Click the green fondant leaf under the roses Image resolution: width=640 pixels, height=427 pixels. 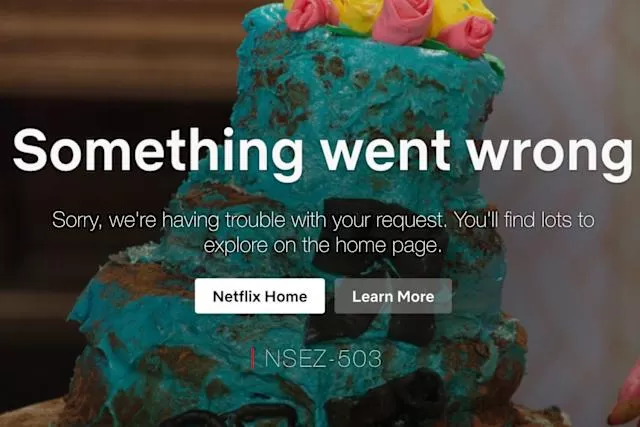[x=496, y=62]
